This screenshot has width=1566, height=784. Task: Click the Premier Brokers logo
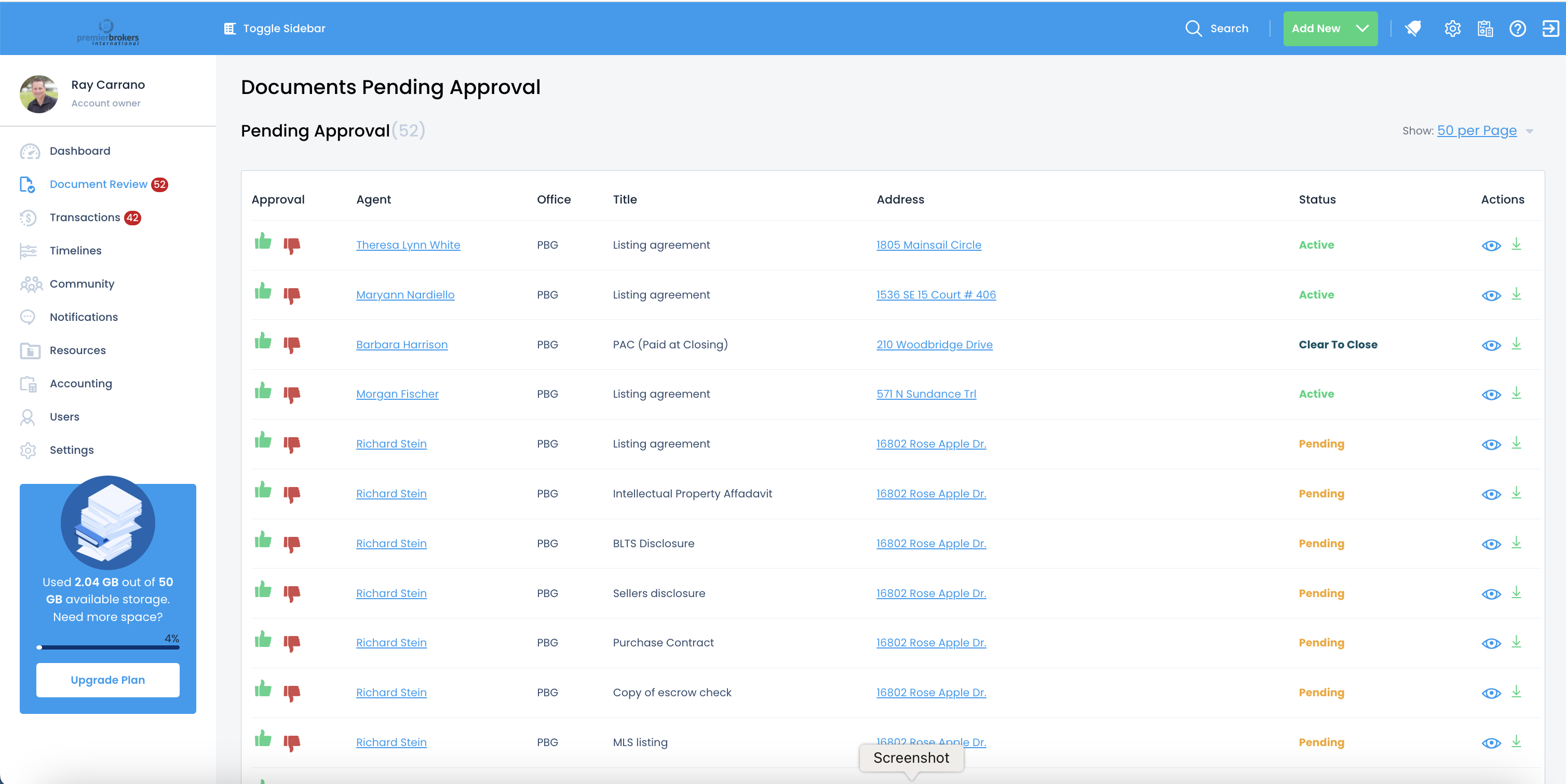coord(107,32)
